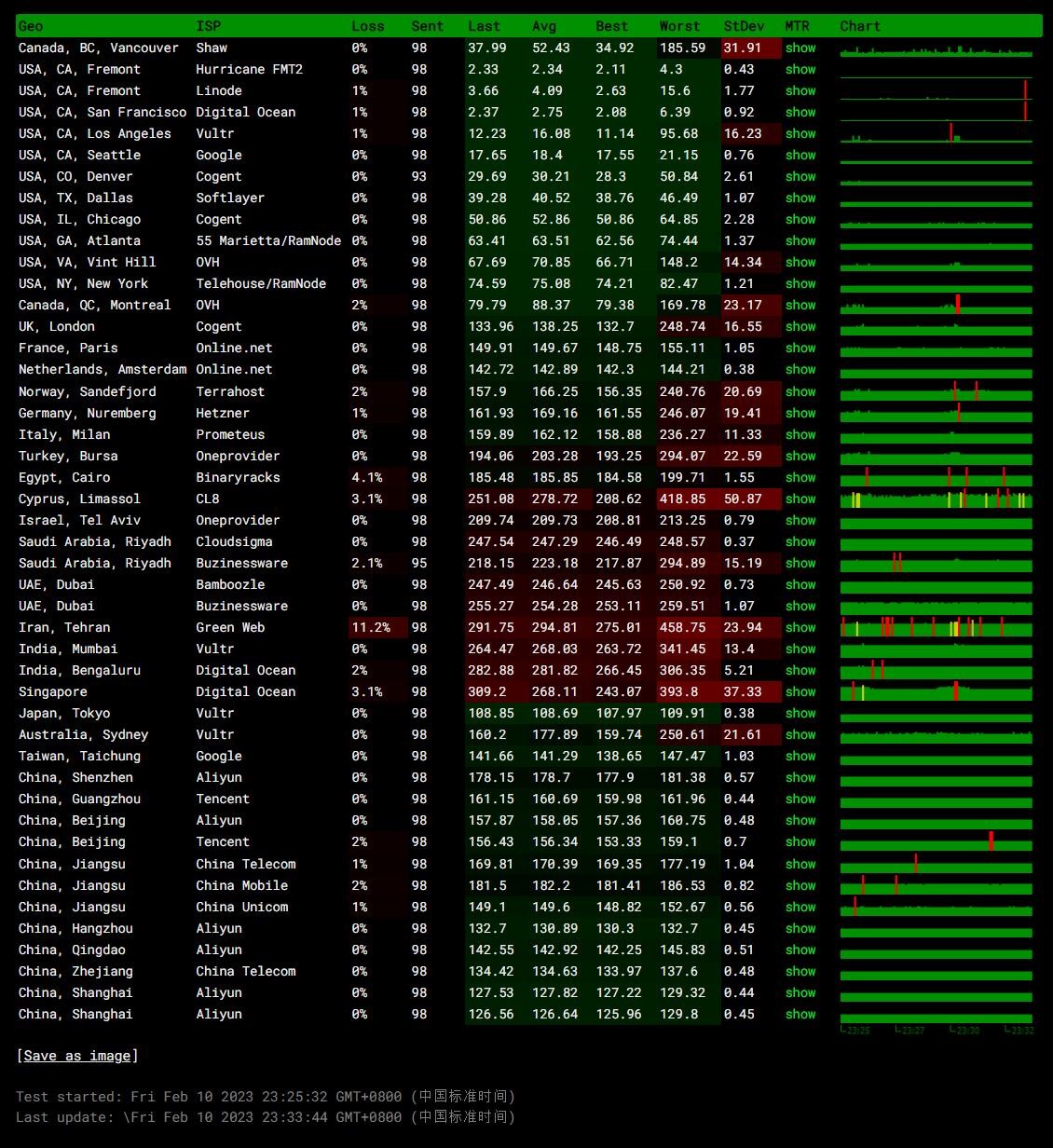The image size is (1053, 1148).
Task: Click the Chart column header
Action: point(860,26)
